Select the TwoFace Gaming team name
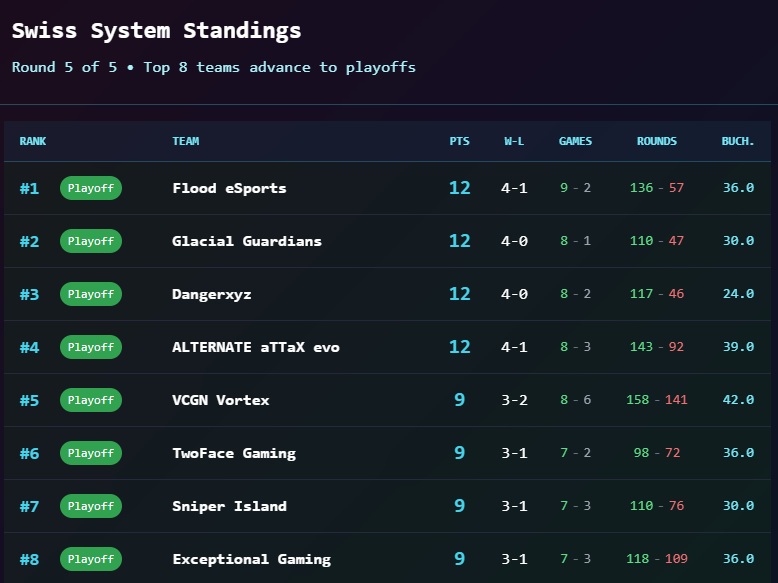The height and width of the screenshot is (583, 778). [x=234, y=453]
